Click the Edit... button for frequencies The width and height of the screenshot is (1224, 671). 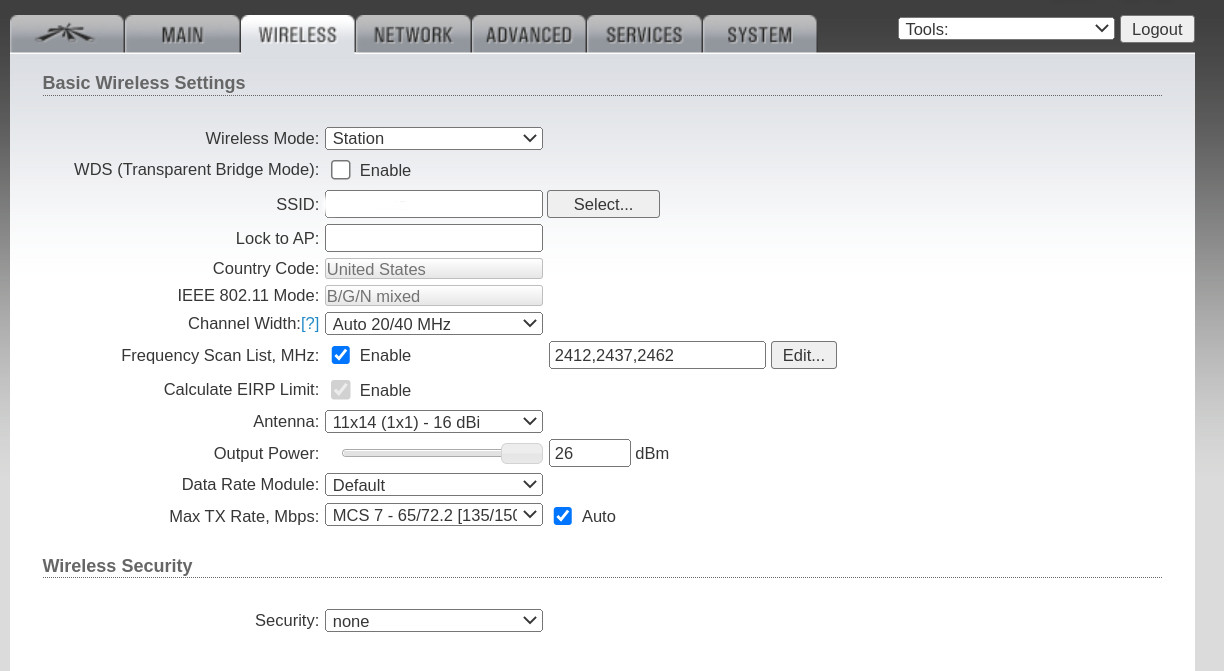coord(804,355)
